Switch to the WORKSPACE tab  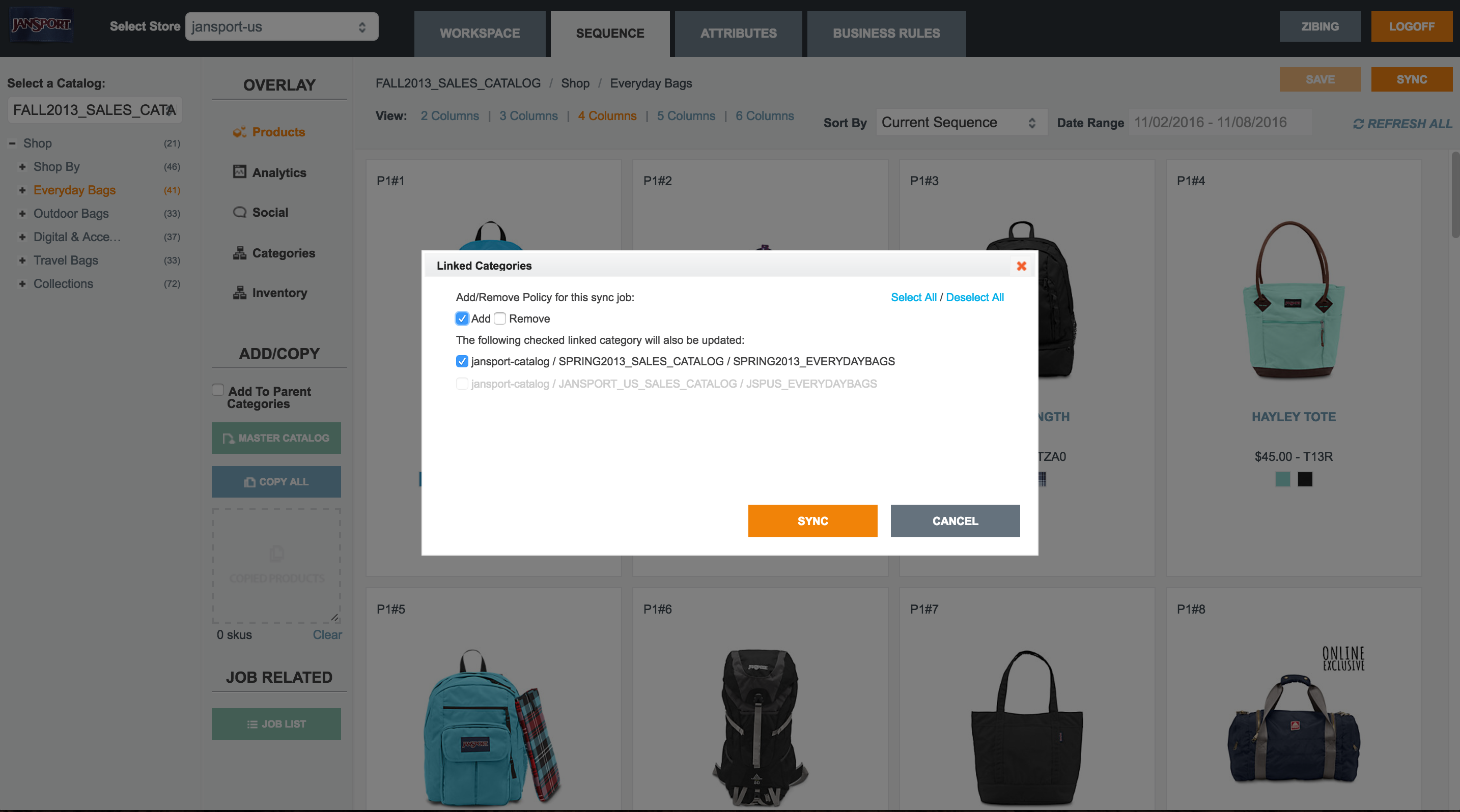tap(480, 34)
